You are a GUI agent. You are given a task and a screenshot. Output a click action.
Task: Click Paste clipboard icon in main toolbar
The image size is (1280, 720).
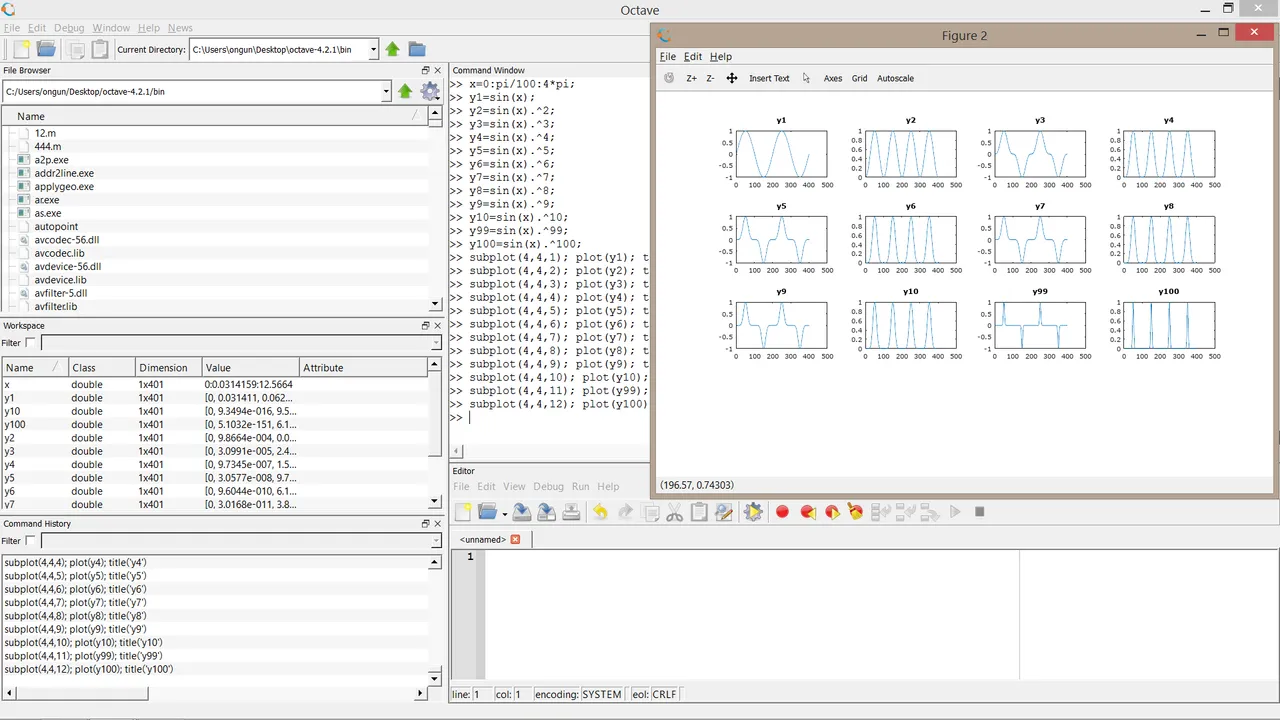[x=100, y=49]
